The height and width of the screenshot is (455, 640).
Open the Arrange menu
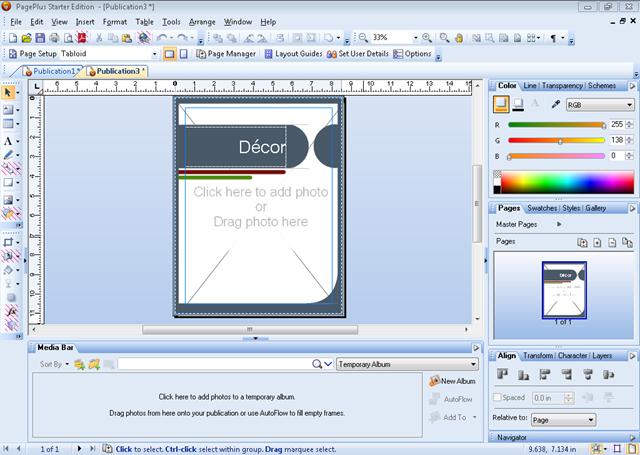(x=202, y=22)
